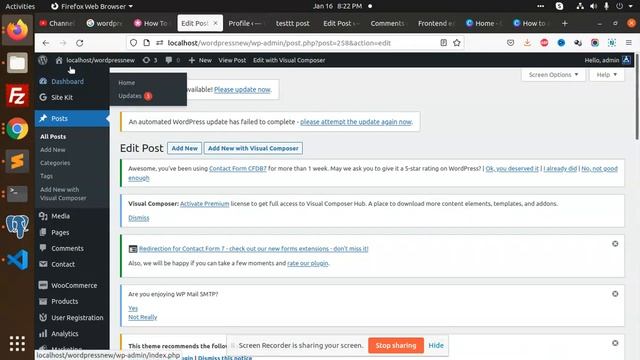Open the New content menu in the admin bar

pyautogui.click(x=200, y=60)
